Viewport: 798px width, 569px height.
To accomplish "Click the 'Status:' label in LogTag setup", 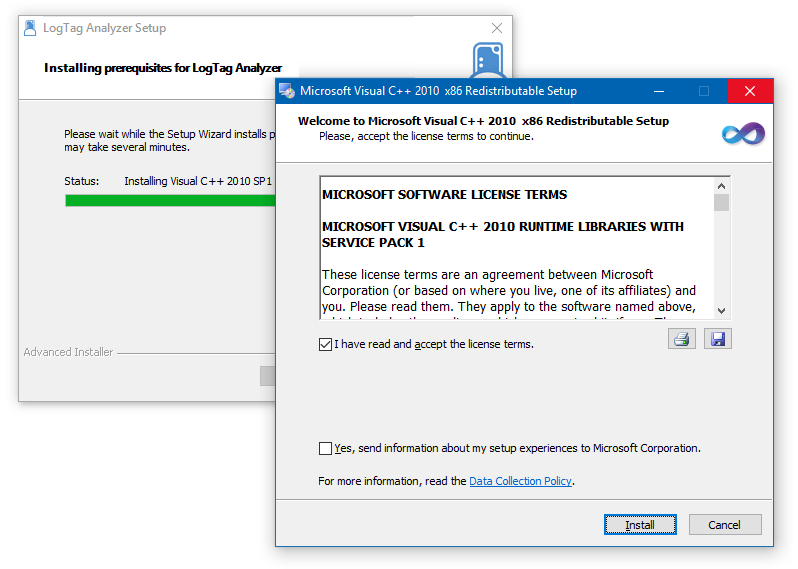I will (x=81, y=181).
